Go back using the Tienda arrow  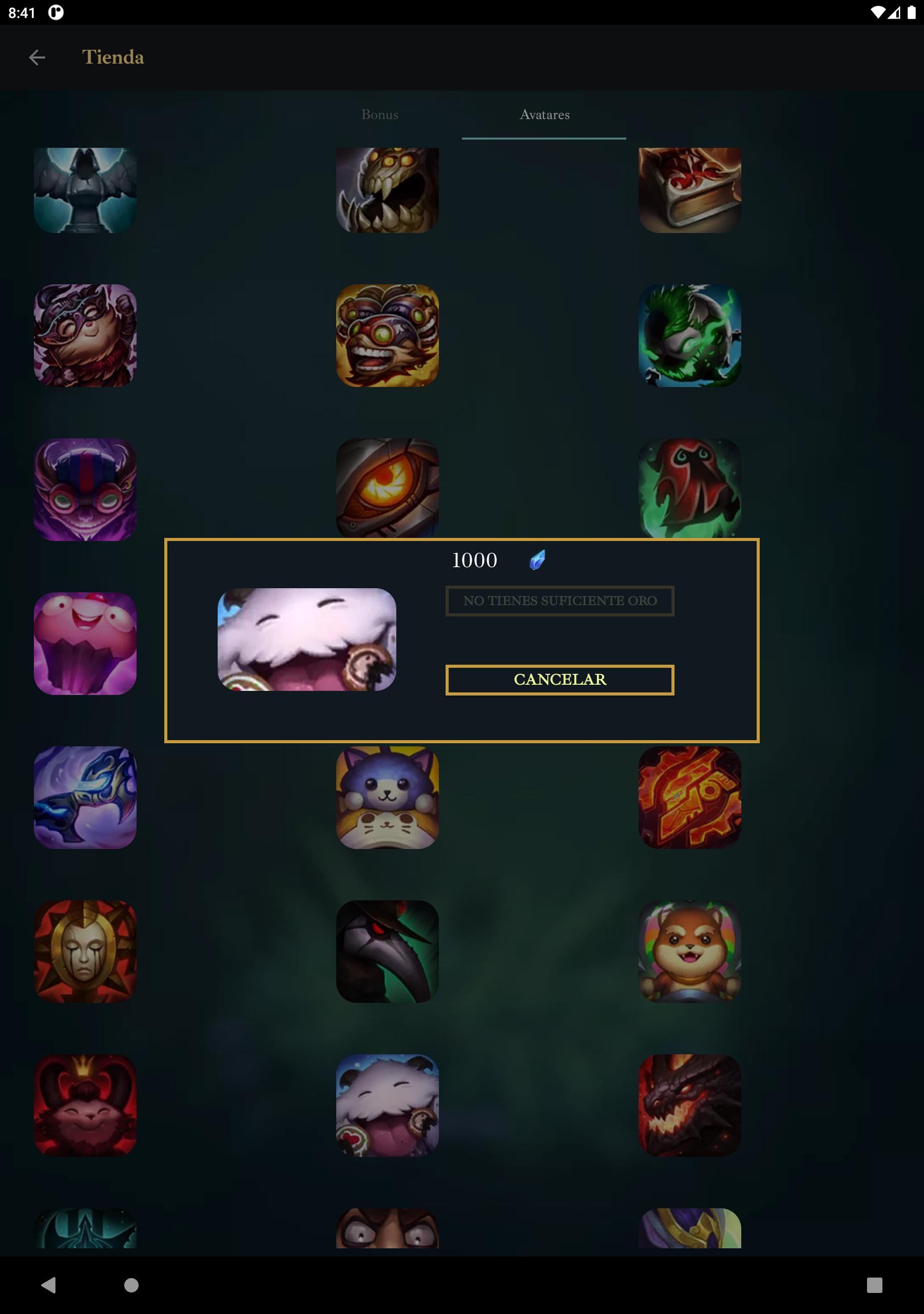click(37, 57)
